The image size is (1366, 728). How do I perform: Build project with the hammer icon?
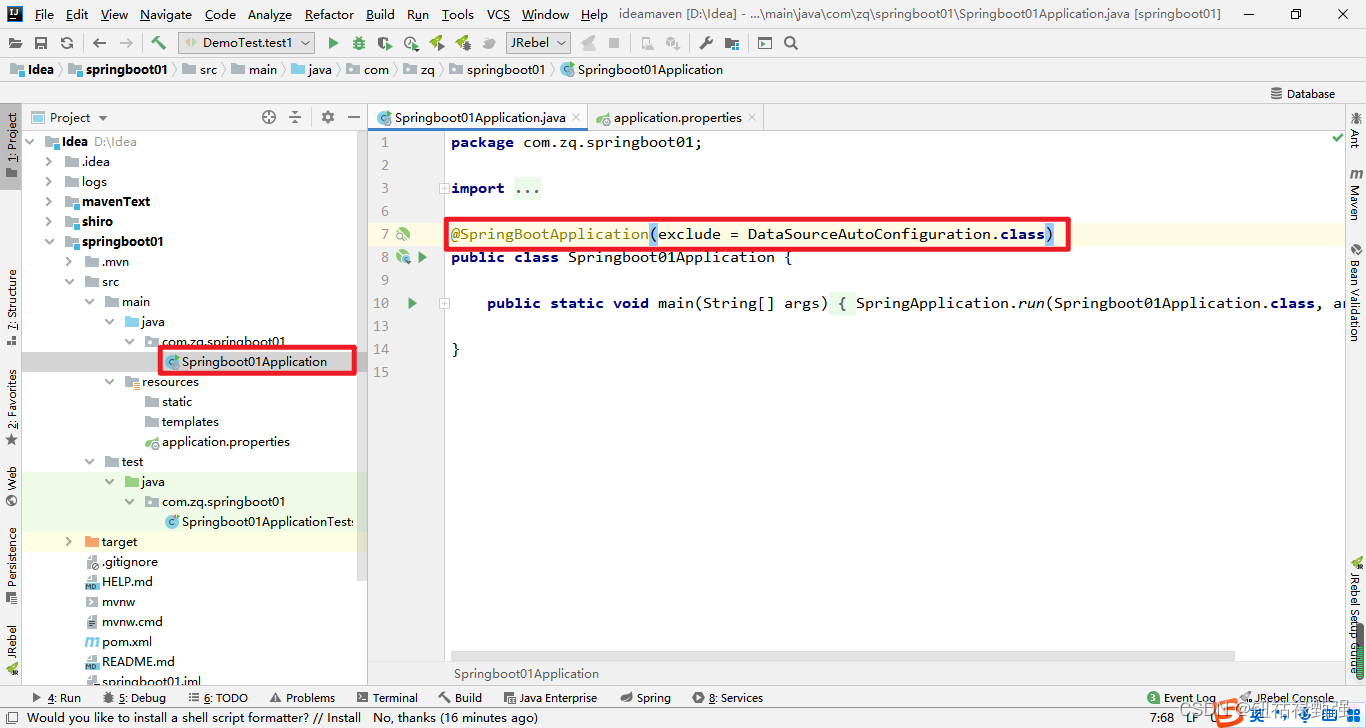point(158,43)
